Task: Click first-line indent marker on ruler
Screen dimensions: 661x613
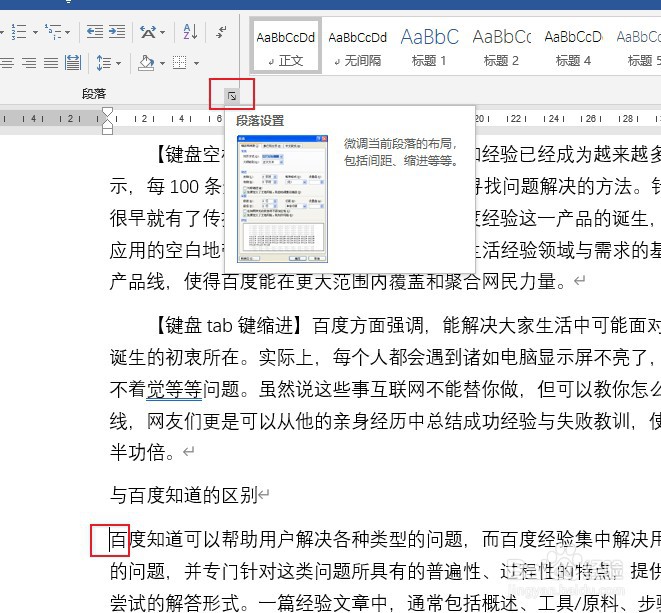Action: (107, 112)
